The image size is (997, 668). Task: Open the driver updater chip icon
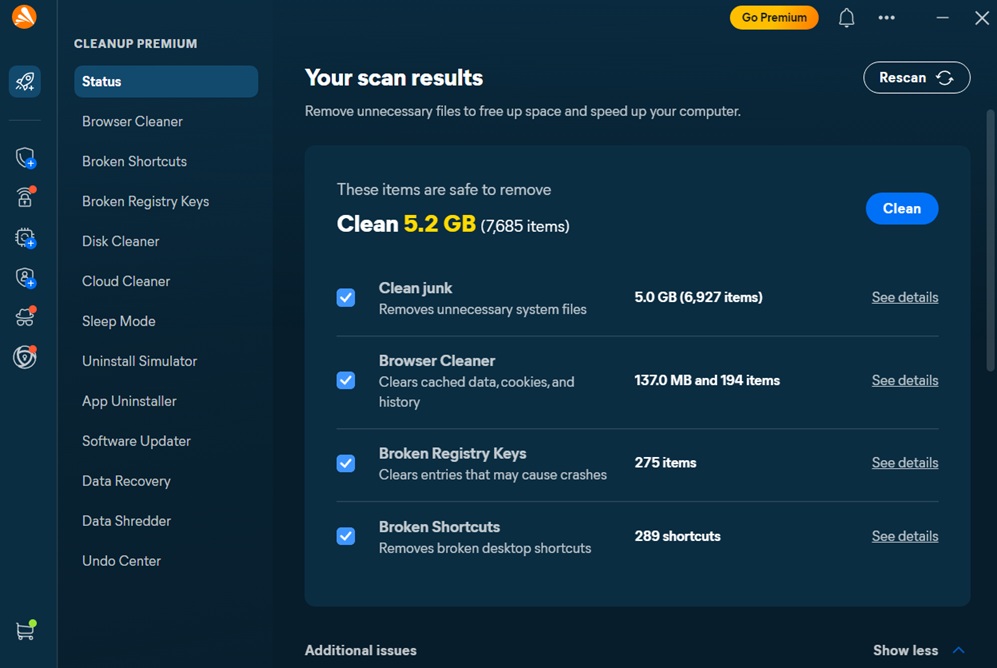(x=25, y=238)
